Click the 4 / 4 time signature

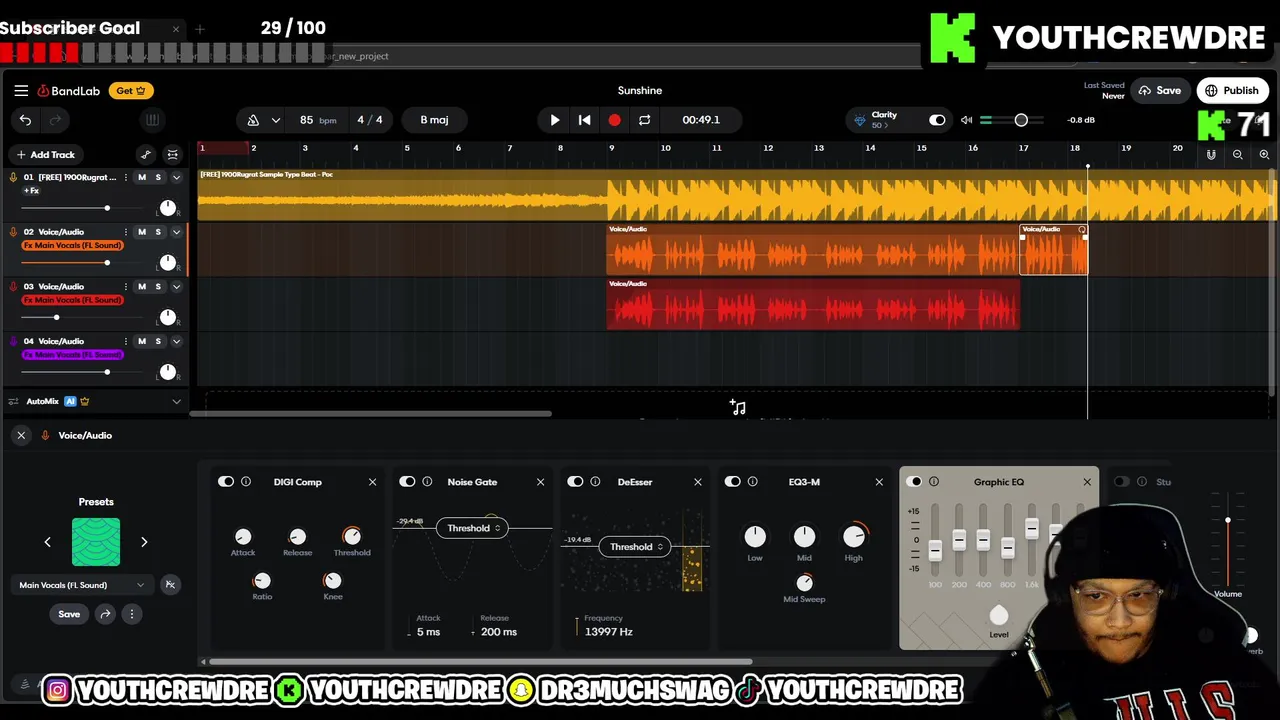(370, 120)
